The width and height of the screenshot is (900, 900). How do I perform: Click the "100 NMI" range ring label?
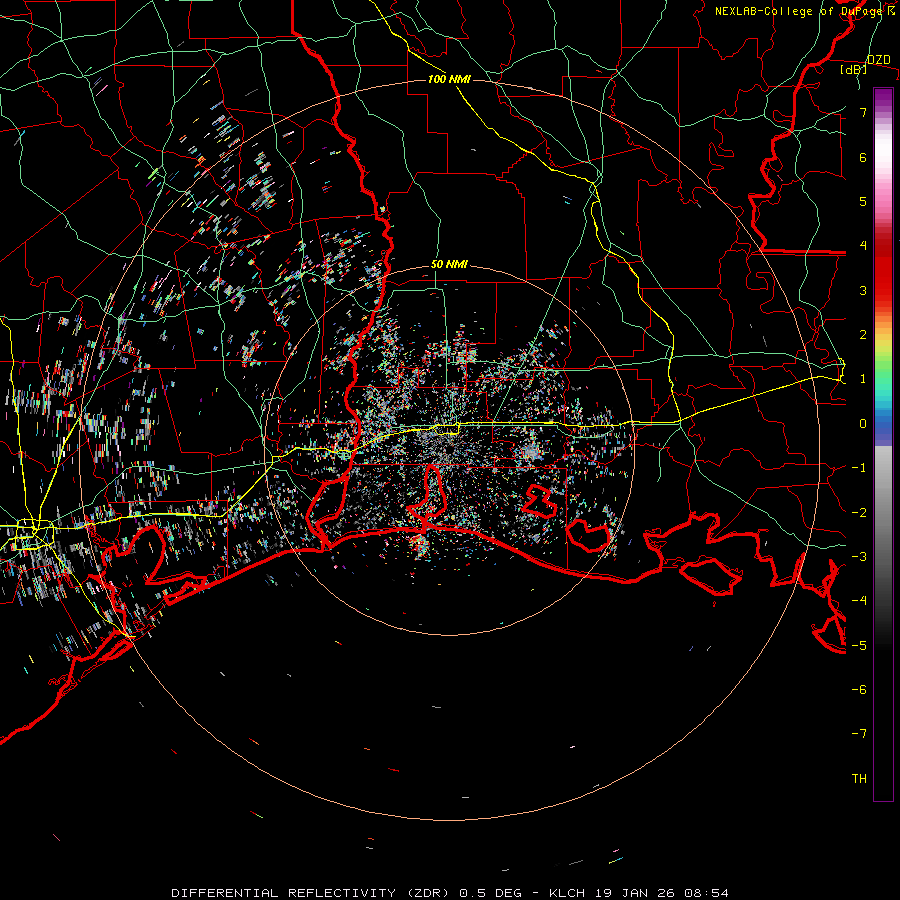(x=449, y=79)
